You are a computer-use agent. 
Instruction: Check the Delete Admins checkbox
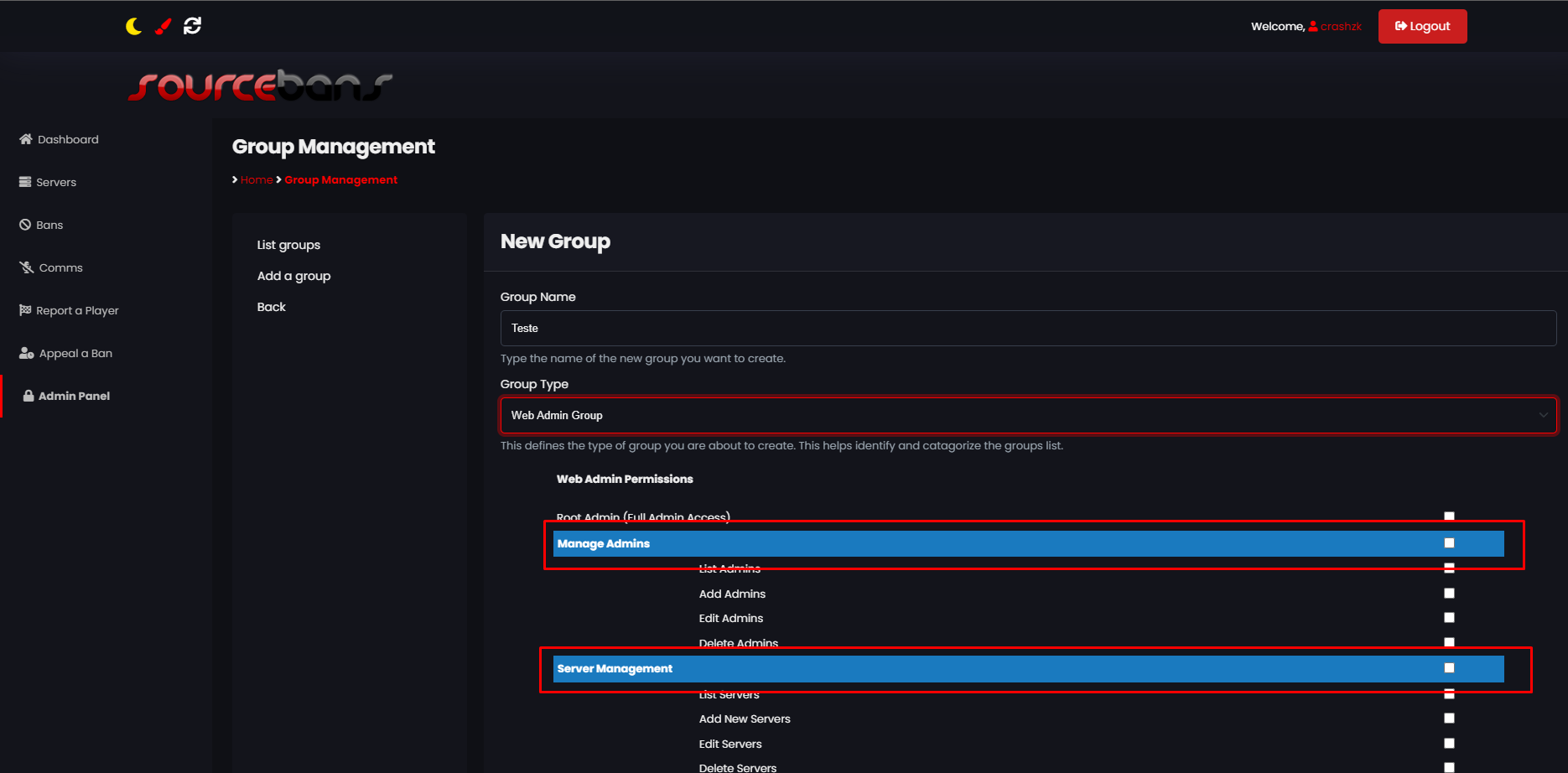click(1449, 642)
